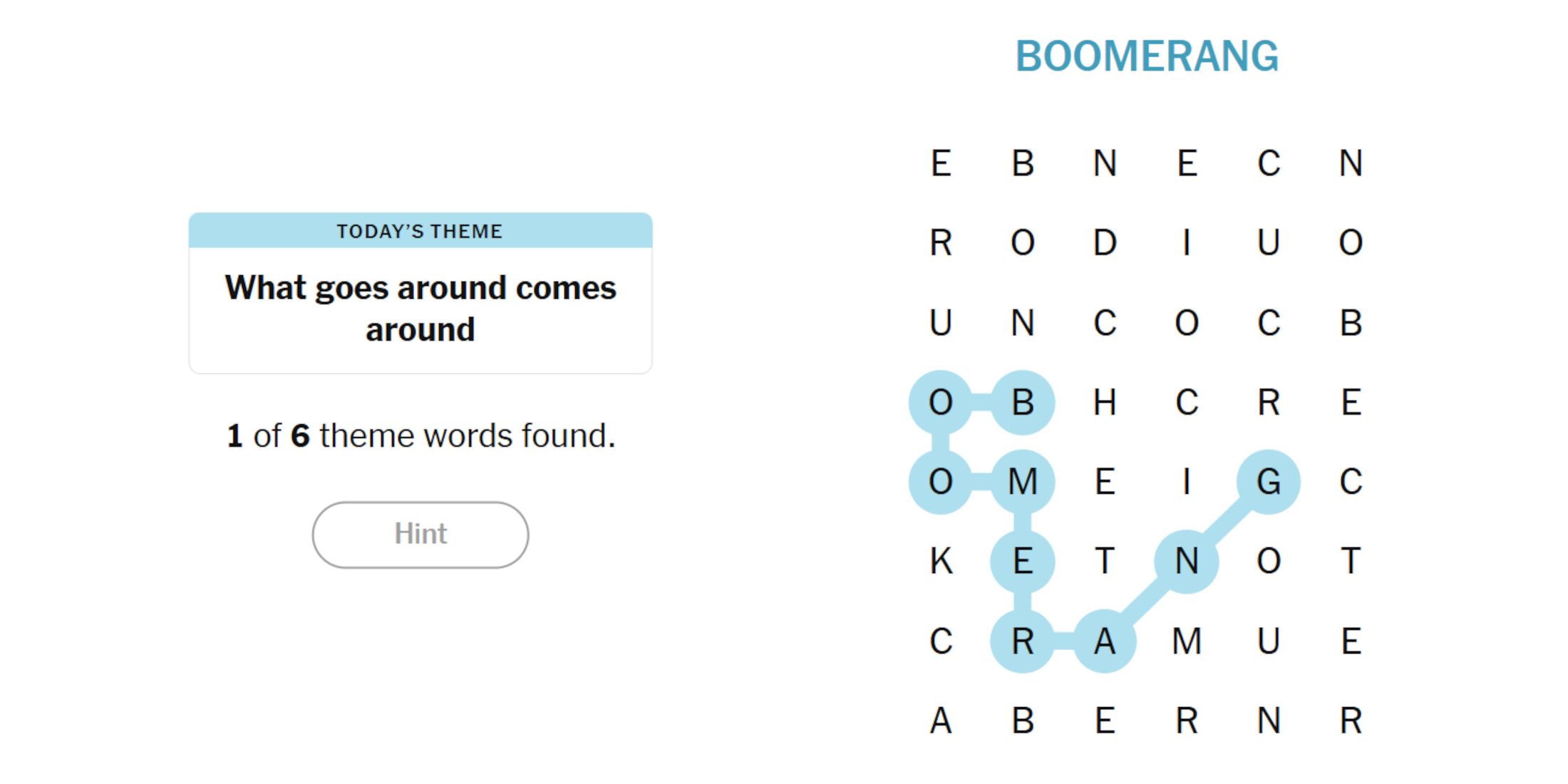This screenshot has height=784, width=1568.
Task: Click the highlighted letter N
Action: tap(1186, 561)
